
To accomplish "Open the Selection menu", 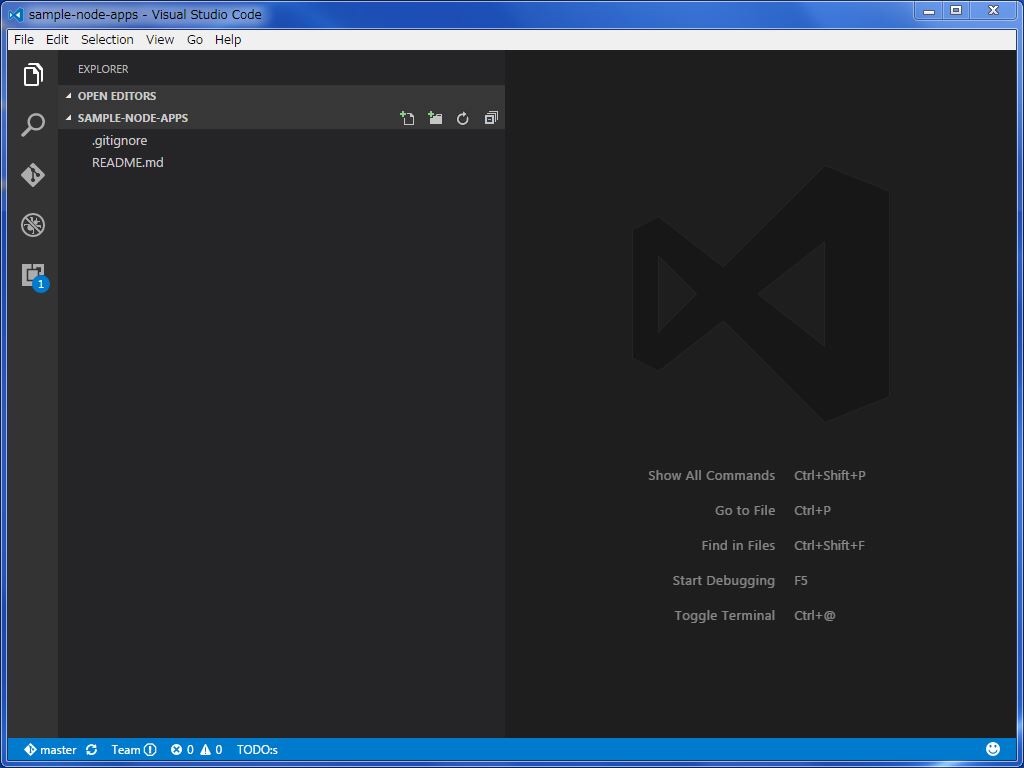I will click(x=107, y=40).
